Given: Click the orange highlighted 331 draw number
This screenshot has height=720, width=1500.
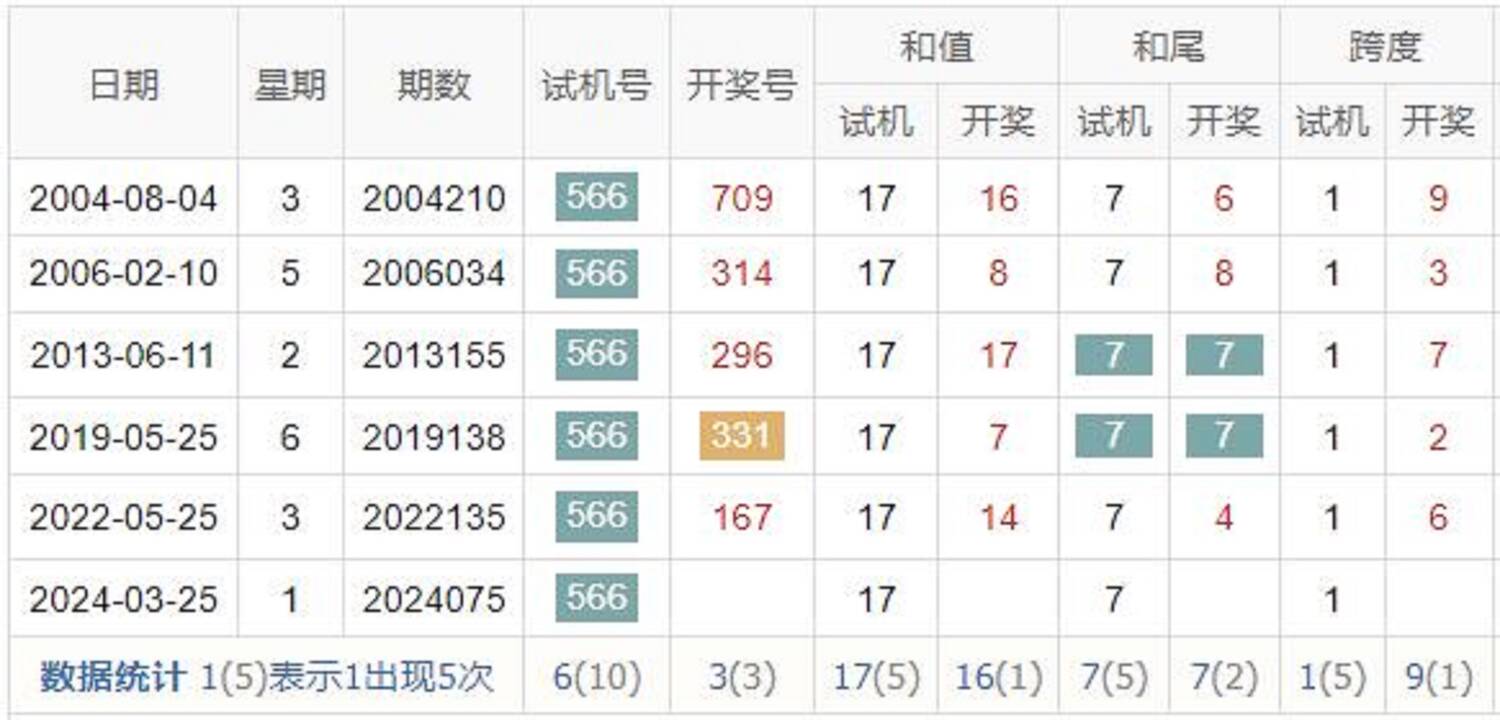Looking at the screenshot, I should tap(741, 436).
